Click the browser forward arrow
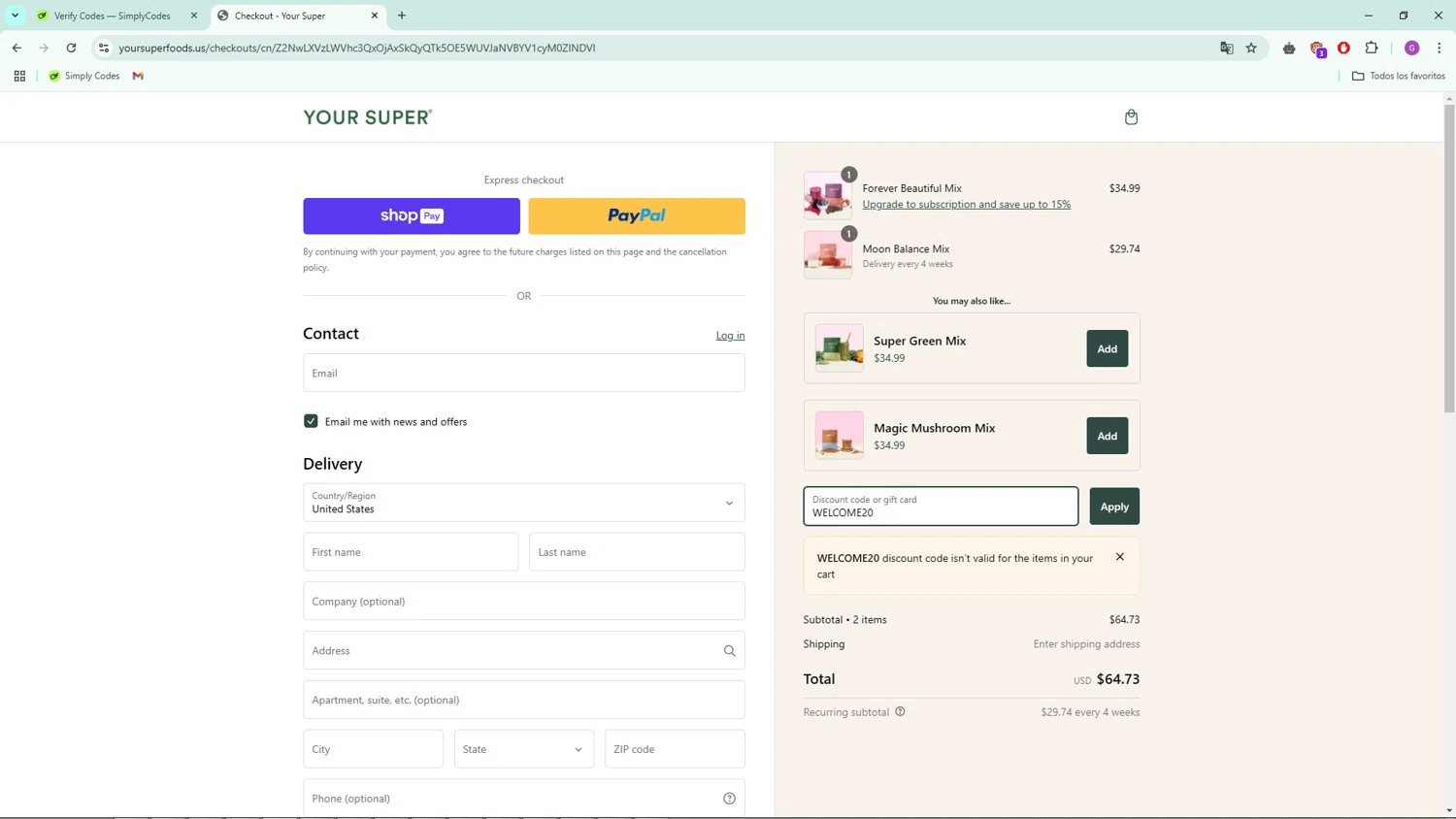The height and width of the screenshot is (819, 1456). (44, 48)
